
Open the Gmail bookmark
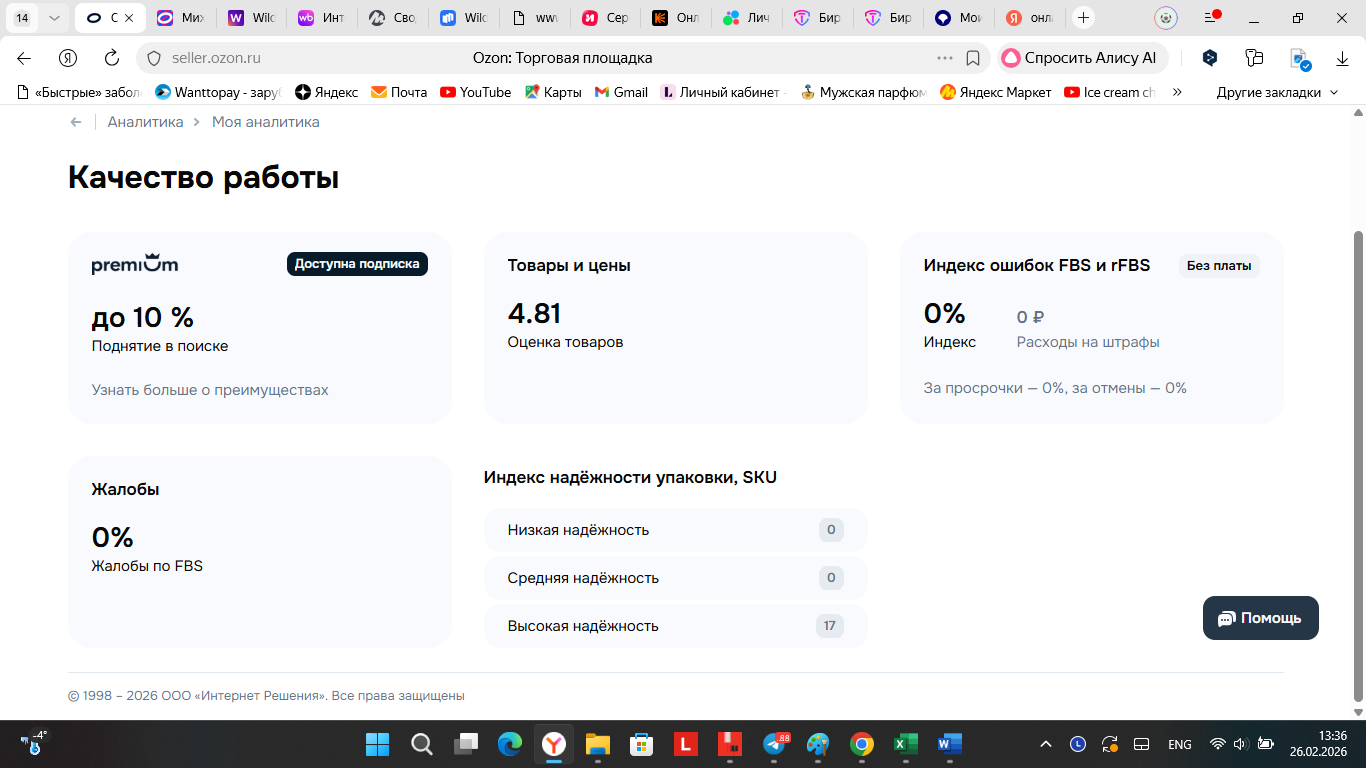pyautogui.click(x=621, y=92)
